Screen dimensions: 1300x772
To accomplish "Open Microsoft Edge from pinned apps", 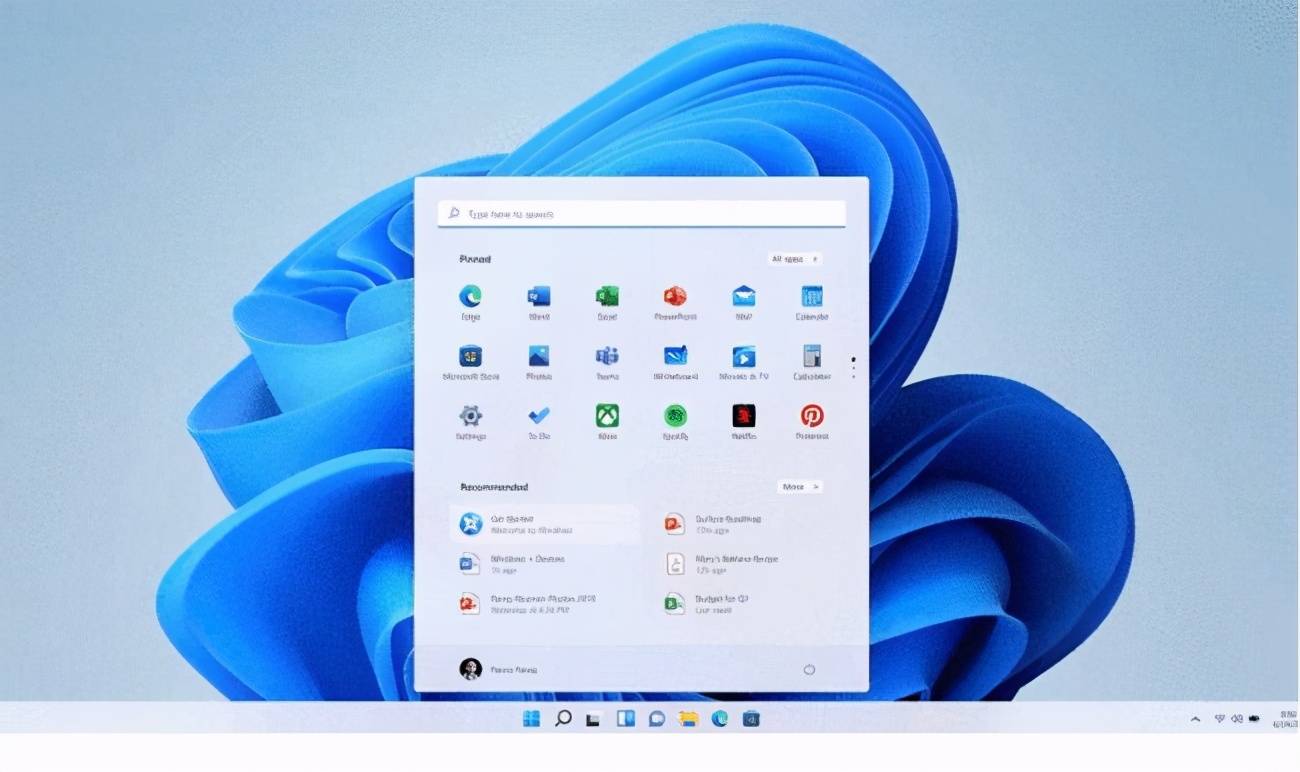I will [470, 296].
